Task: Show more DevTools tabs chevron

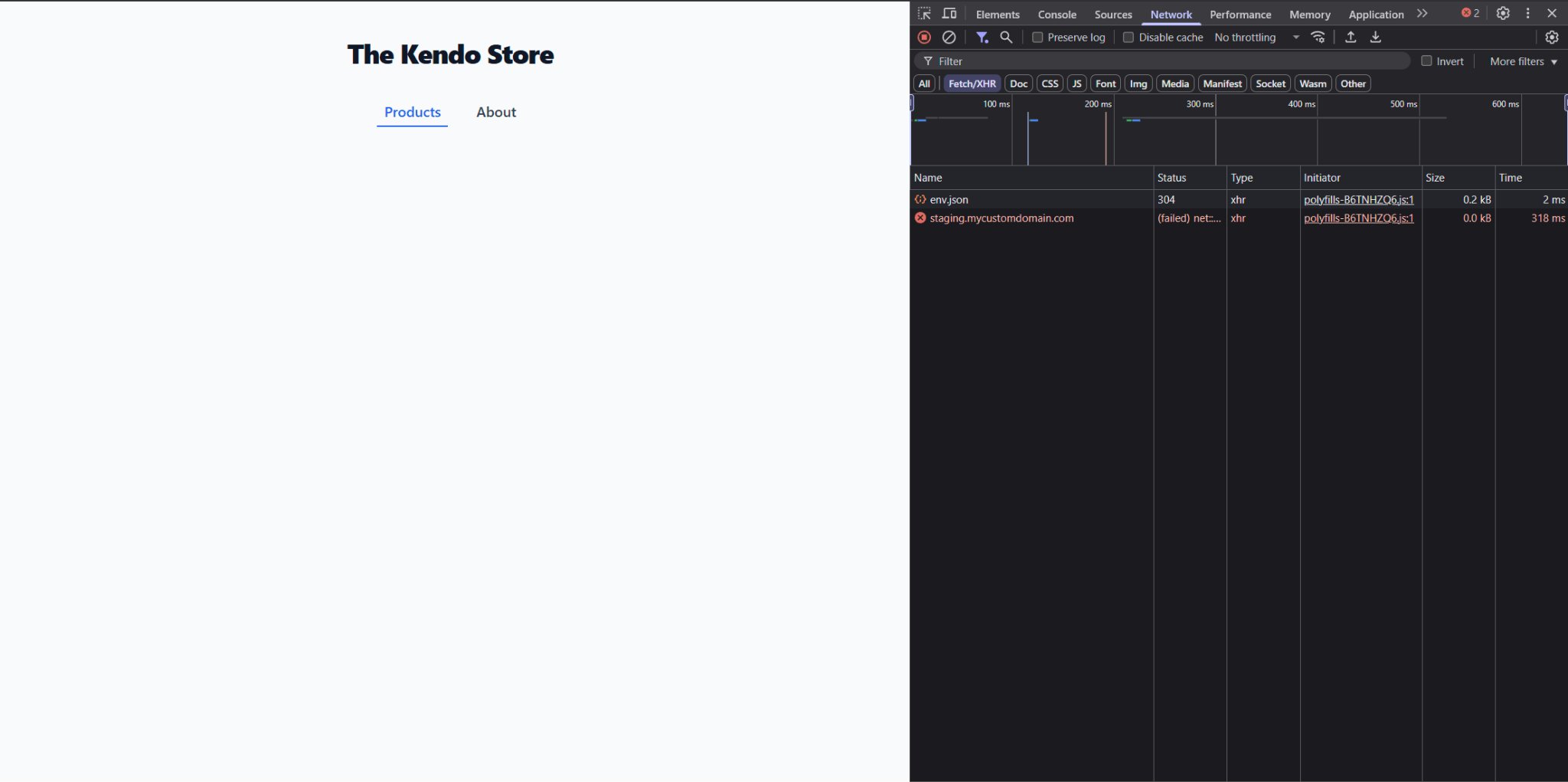Action: 1422,14
